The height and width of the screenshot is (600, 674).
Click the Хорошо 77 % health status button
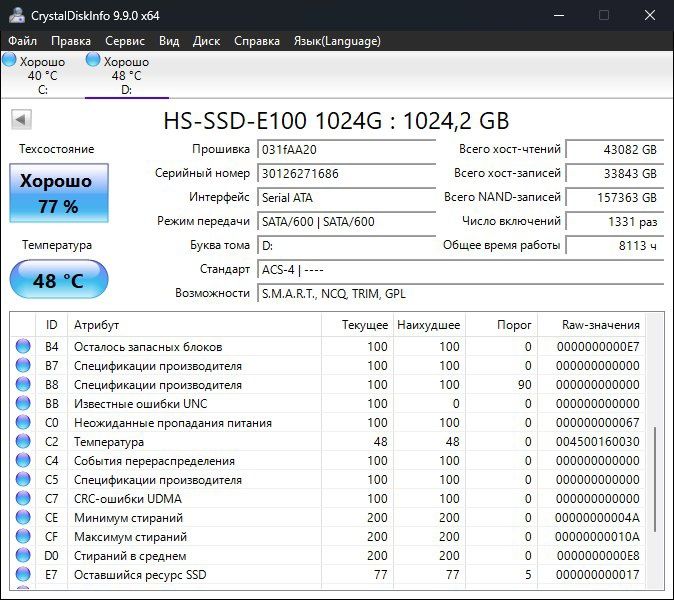coord(58,193)
